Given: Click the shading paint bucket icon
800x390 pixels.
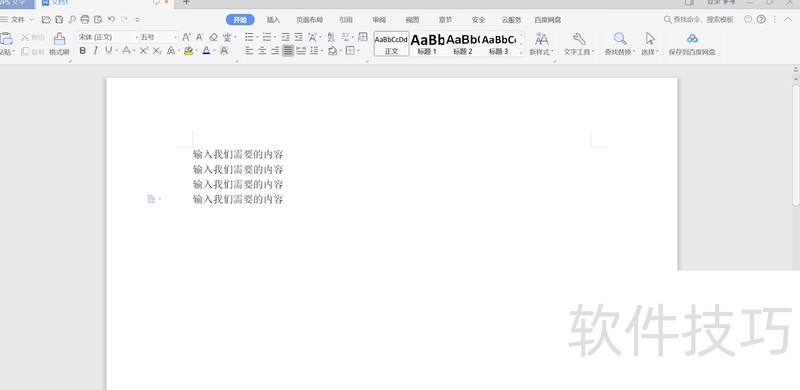Looking at the screenshot, I should click(x=333, y=51).
